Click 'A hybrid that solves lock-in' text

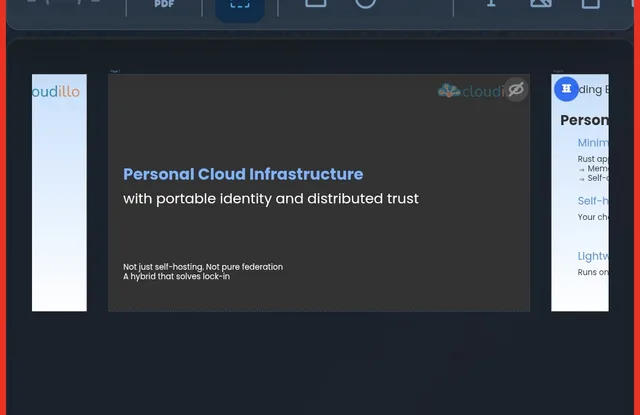[177, 277]
